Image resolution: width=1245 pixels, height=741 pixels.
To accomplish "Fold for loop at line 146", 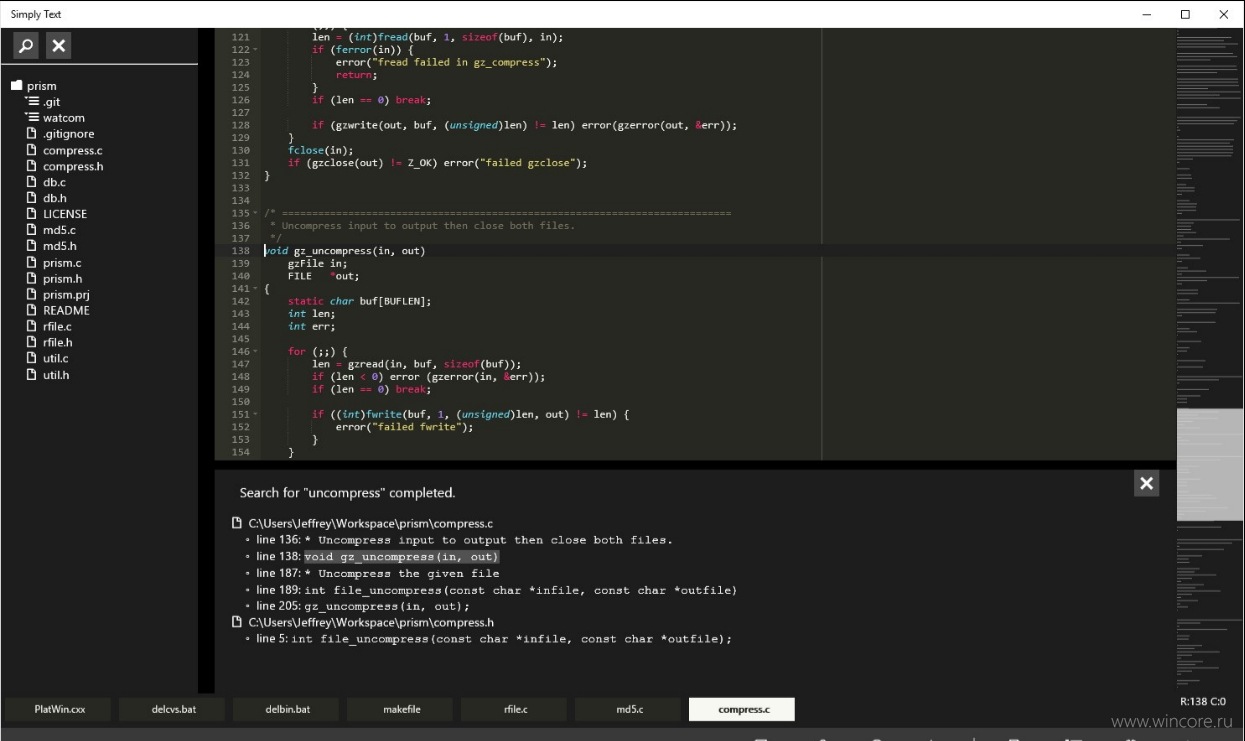I will coord(255,352).
